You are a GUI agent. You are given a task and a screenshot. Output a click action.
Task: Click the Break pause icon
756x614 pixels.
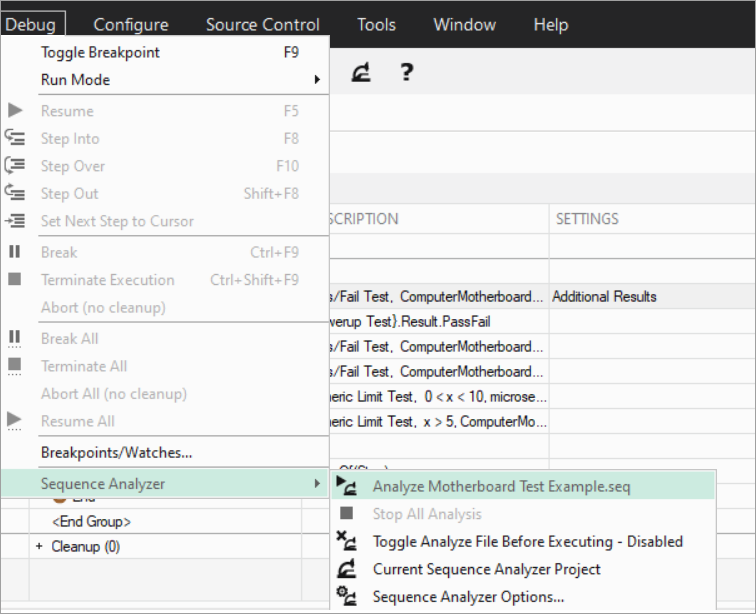(x=15, y=251)
